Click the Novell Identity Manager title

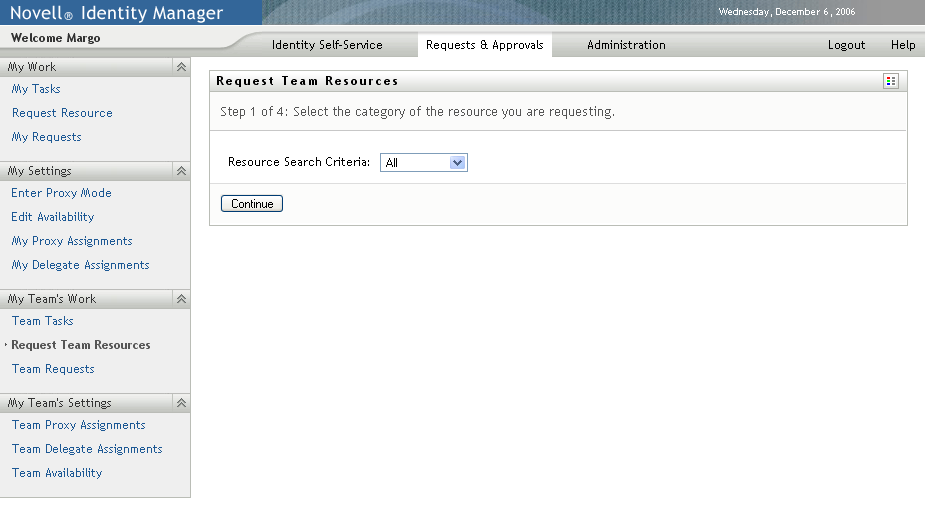tap(116, 12)
